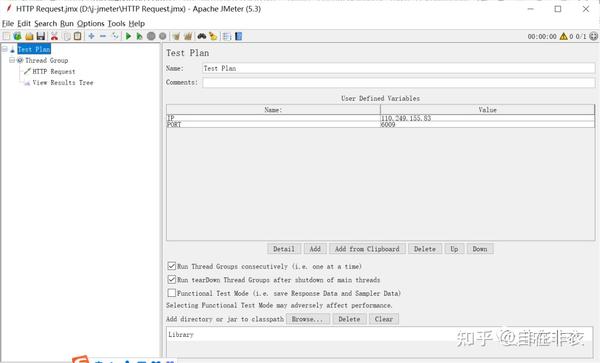Click Delete button next to Browse
600x363 pixels.
pos(349,319)
